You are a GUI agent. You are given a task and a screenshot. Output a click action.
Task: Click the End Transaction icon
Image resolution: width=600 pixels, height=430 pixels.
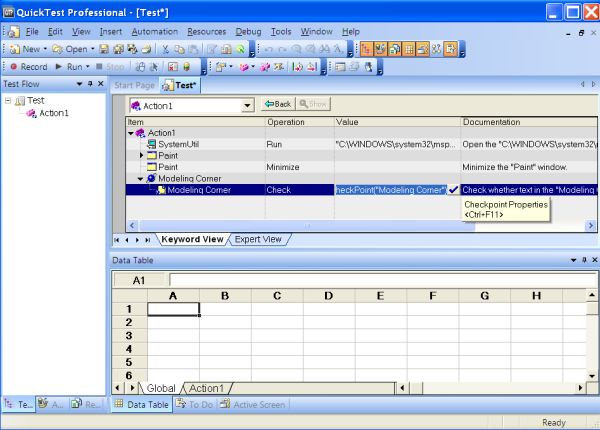312,67
